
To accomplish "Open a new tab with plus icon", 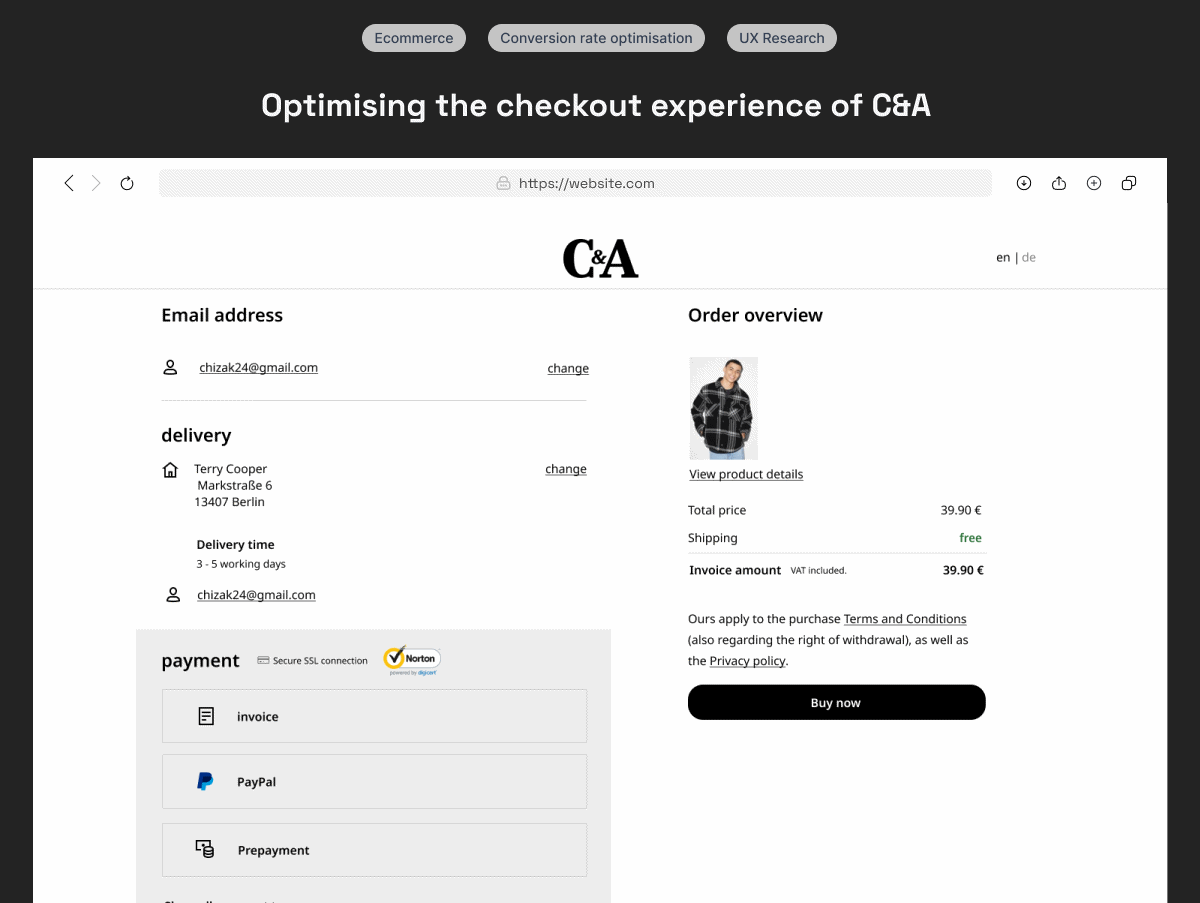I will pos(1094,183).
